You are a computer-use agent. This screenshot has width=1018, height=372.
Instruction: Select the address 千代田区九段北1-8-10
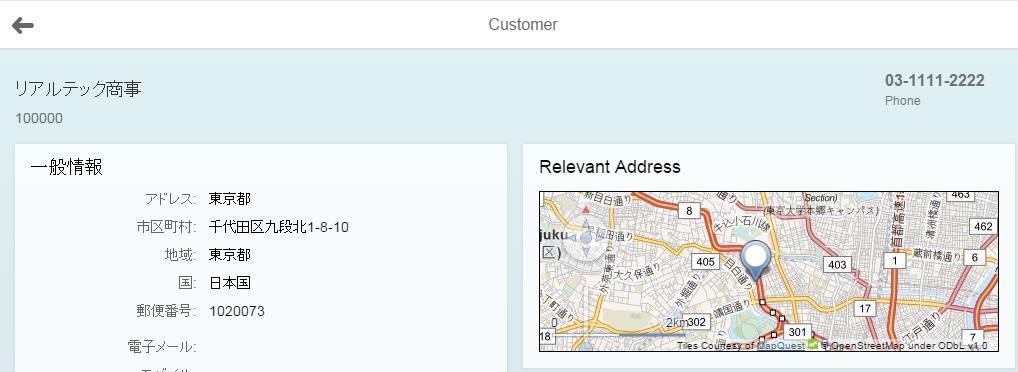pyautogui.click(x=279, y=227)
